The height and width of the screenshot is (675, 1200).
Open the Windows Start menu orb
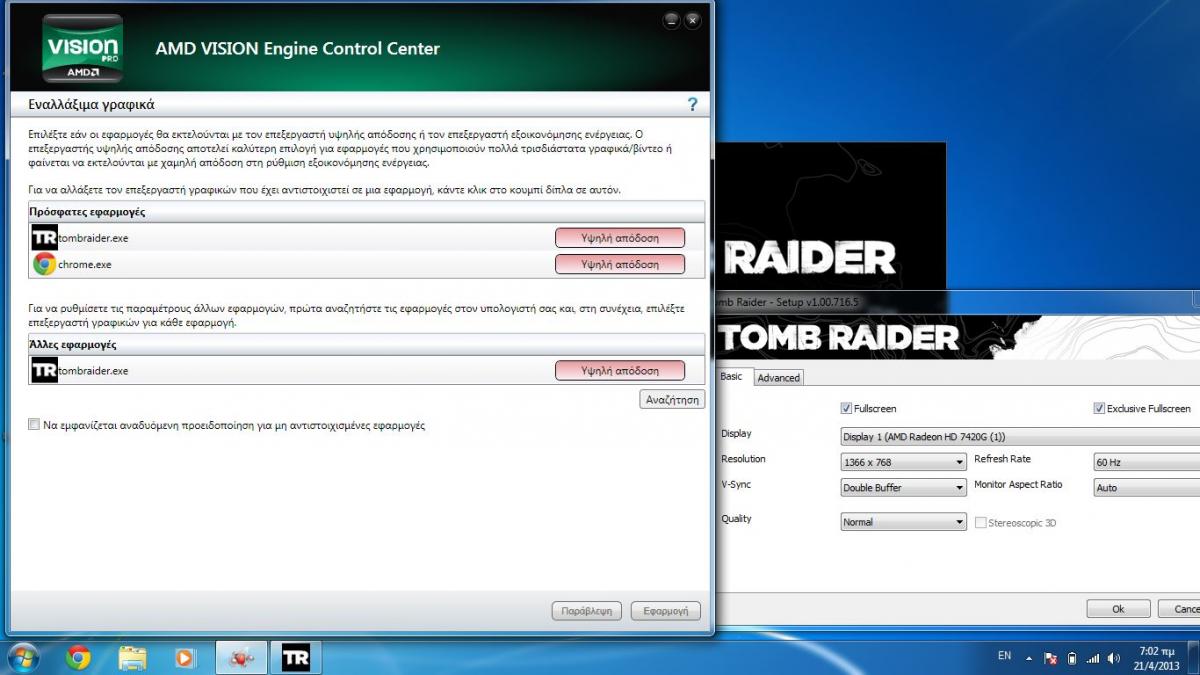pos(23,657)
